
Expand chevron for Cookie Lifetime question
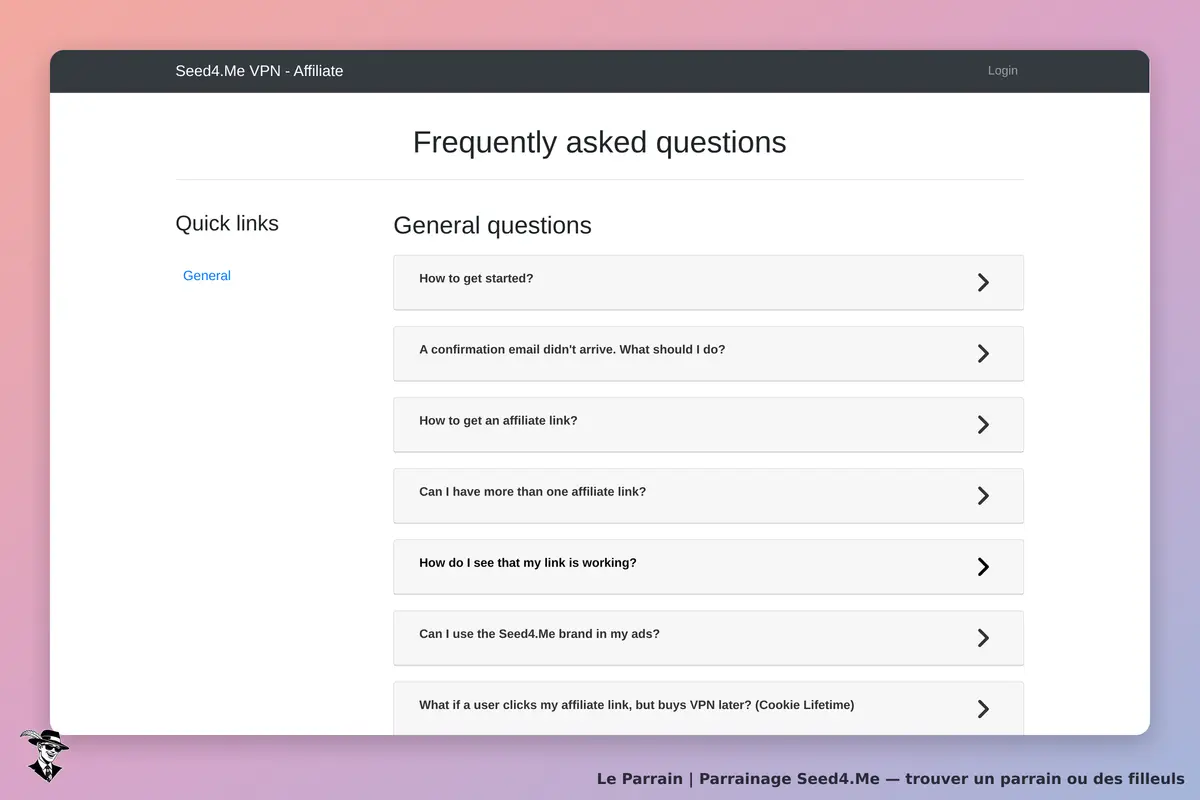coord(983,708)
